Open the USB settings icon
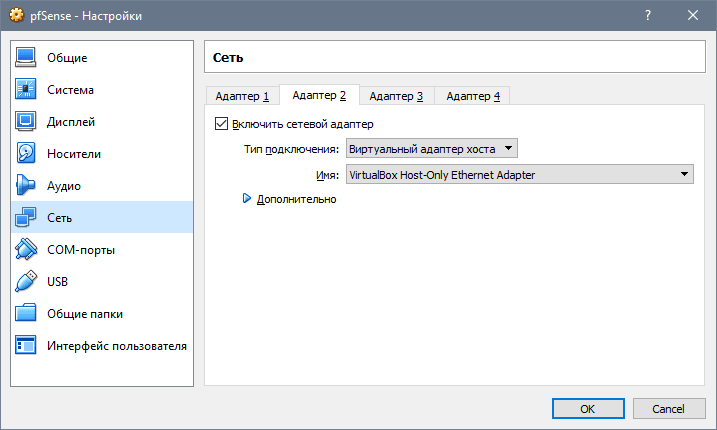The image size is (717, 430). click(27, 282)
